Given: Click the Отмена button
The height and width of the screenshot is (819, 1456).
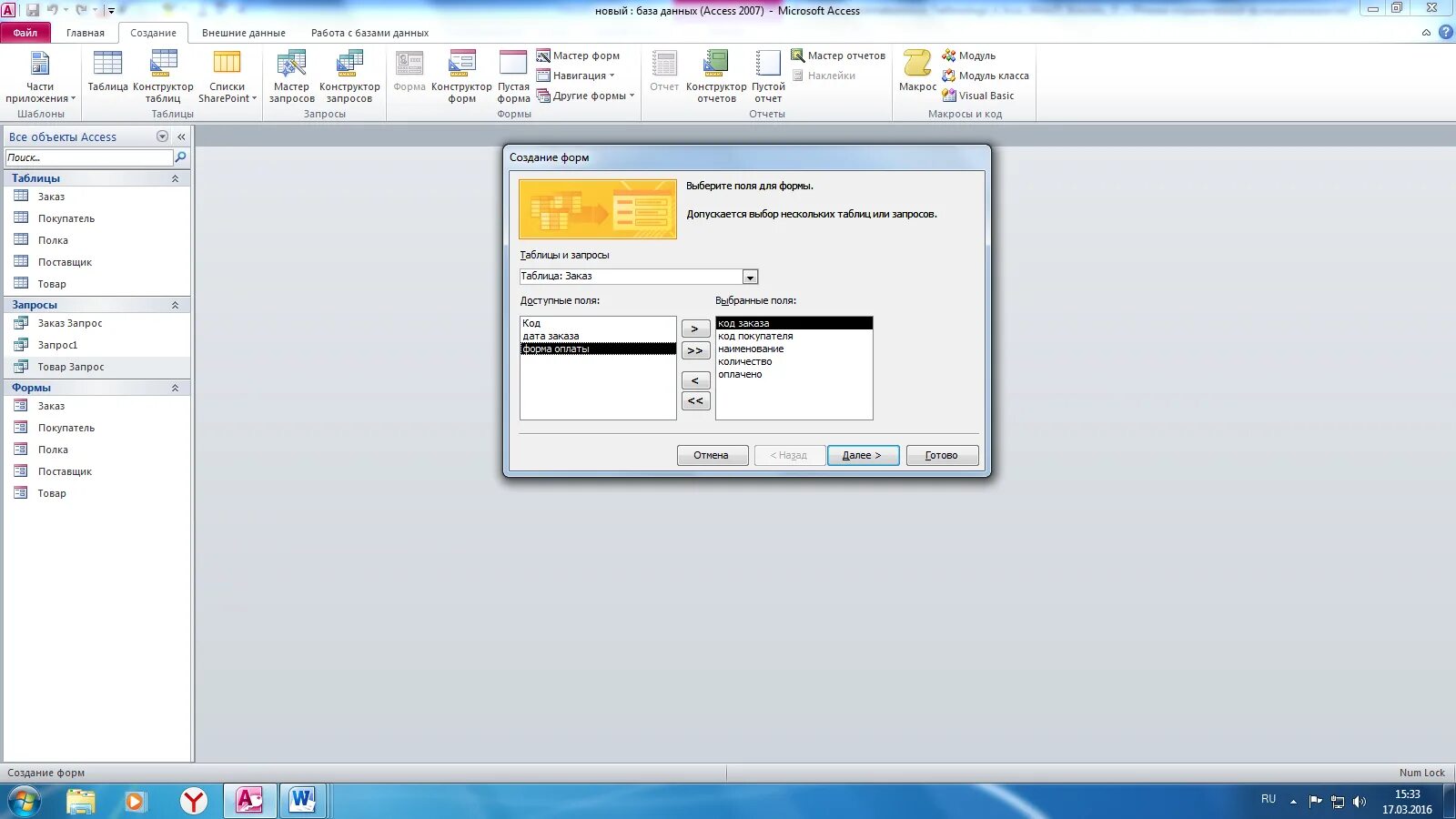Looking at the screenshot, I should point(713,455).
